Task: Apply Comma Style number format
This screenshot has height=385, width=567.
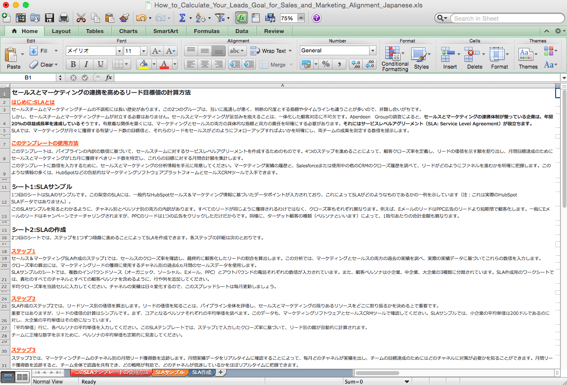Action: (x=339, y=64)
